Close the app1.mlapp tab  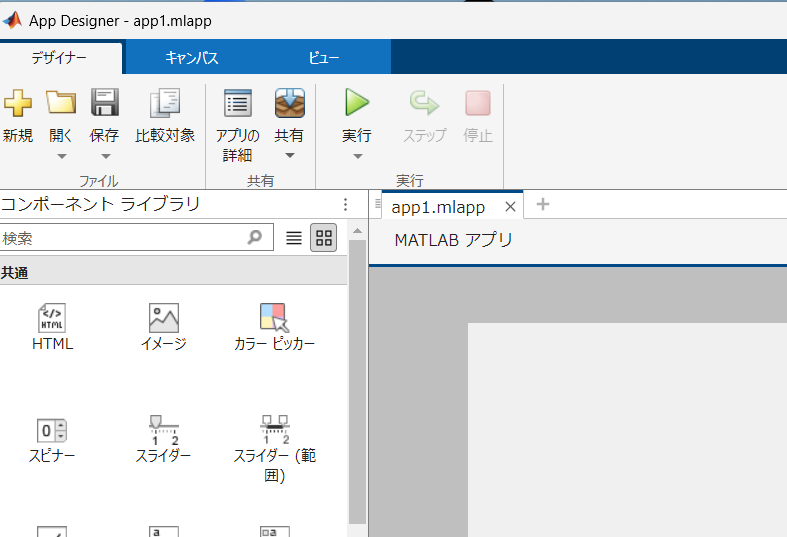pos(510,206)
